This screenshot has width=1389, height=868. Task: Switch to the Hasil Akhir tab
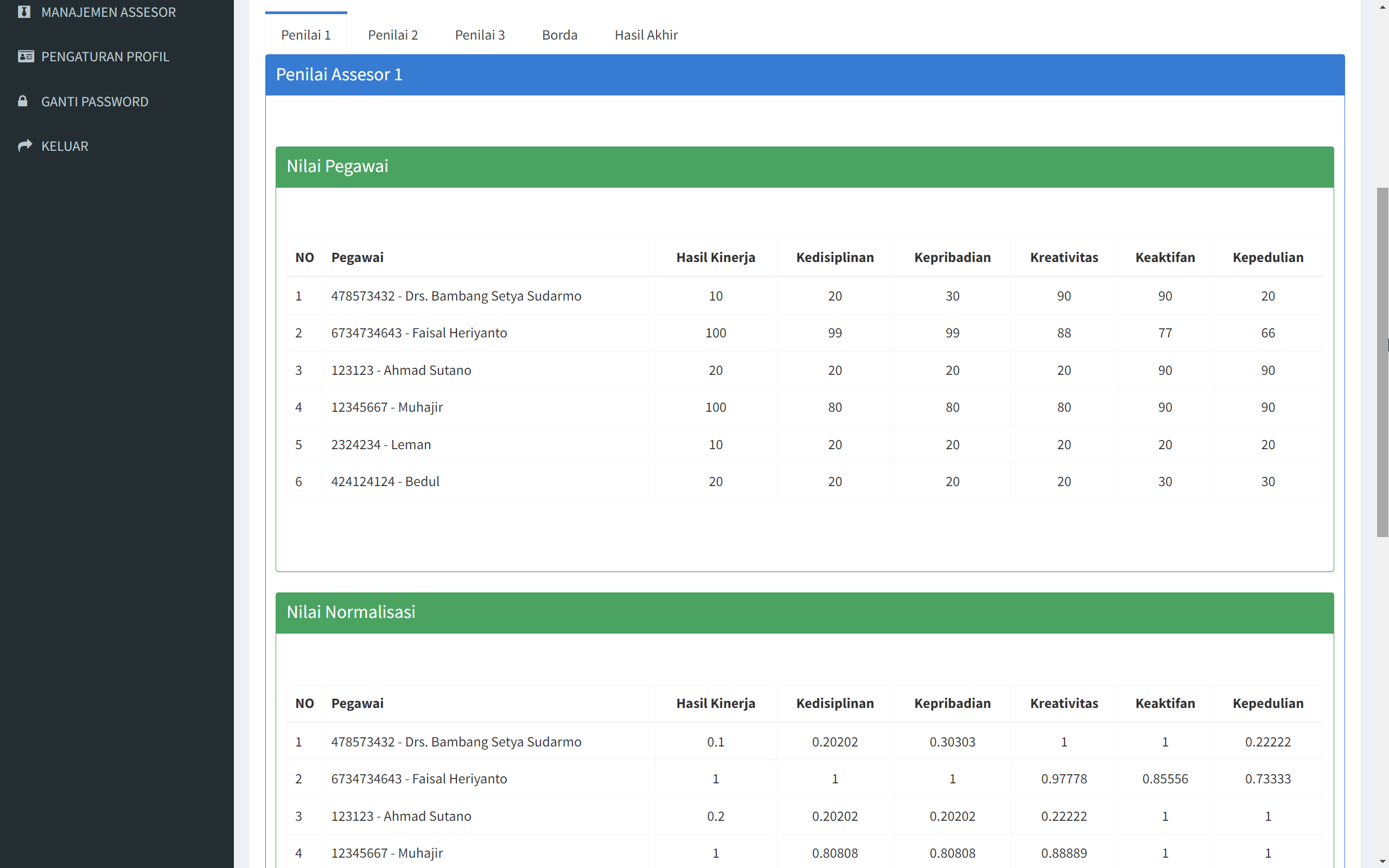[646, 34]
